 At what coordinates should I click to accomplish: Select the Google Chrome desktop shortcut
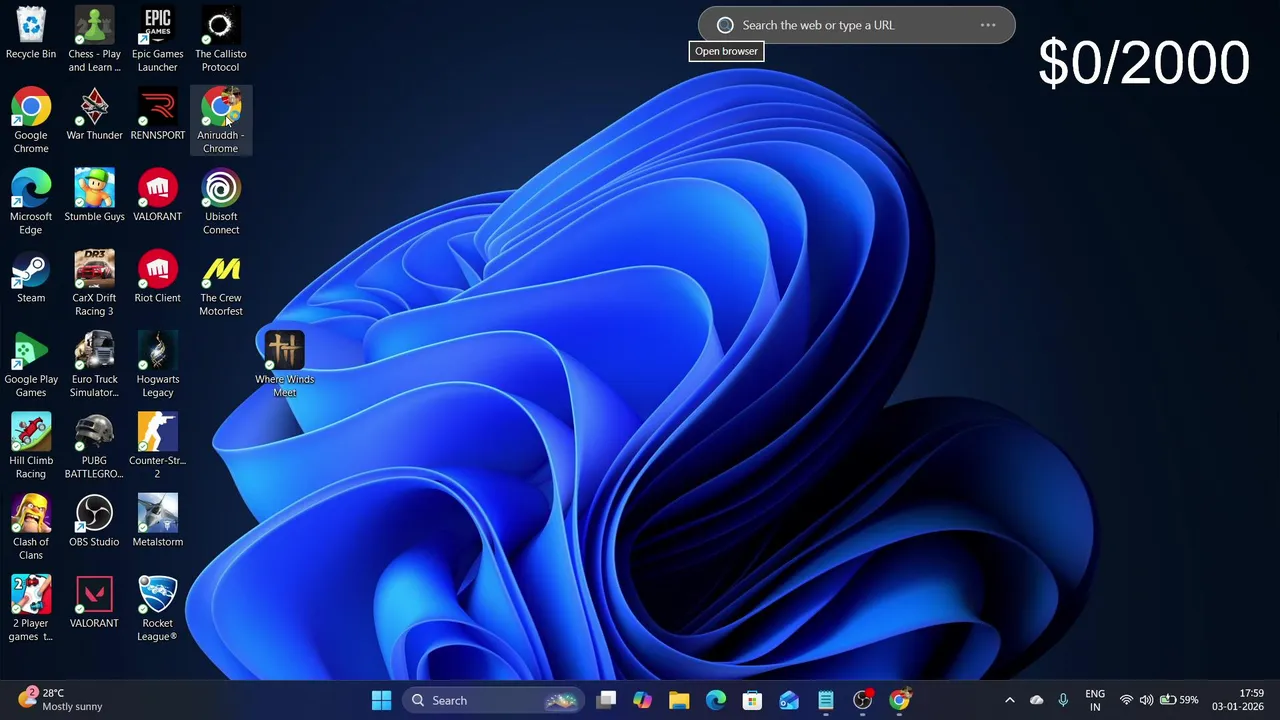click(x=31, y=121)
